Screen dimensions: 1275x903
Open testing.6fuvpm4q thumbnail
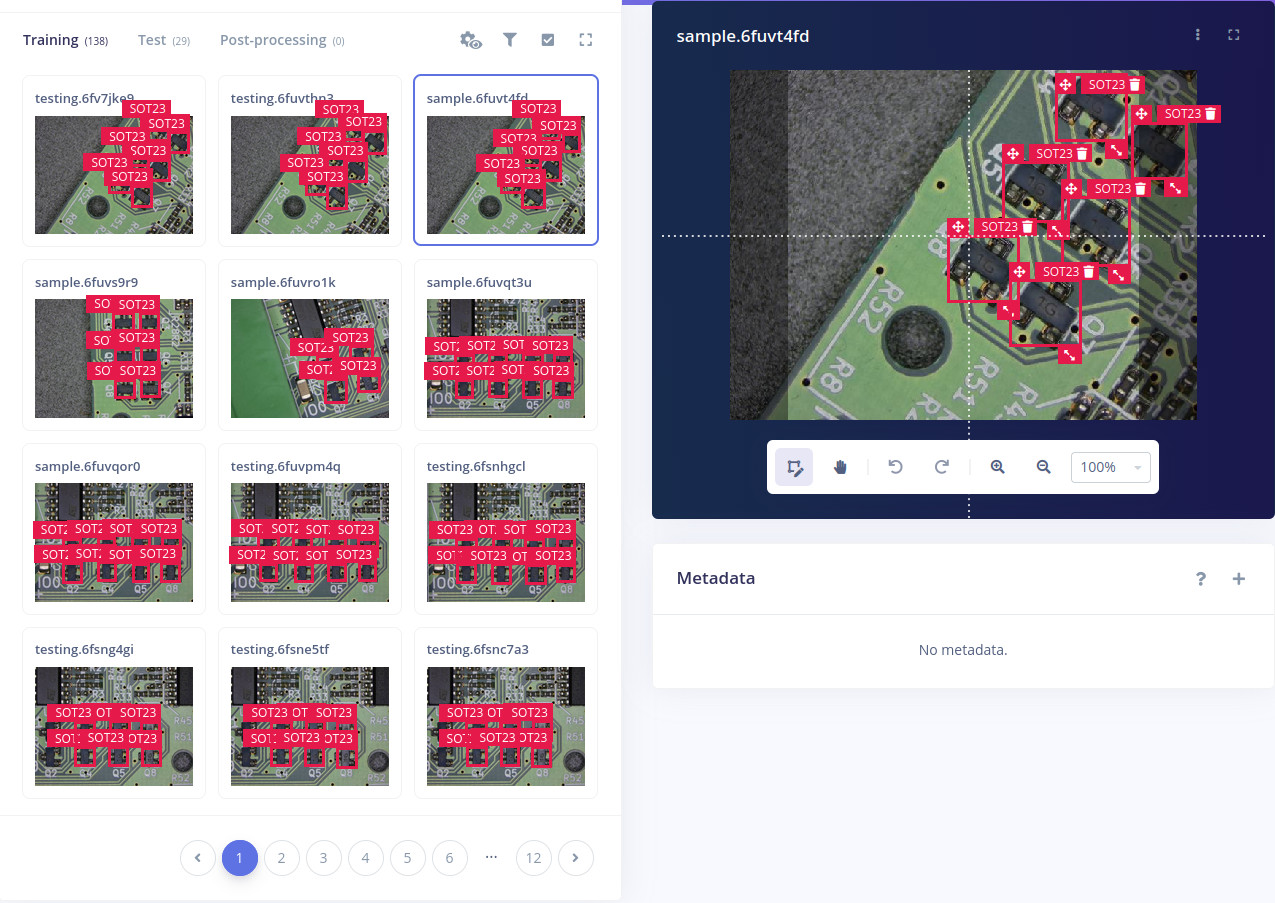310,542
